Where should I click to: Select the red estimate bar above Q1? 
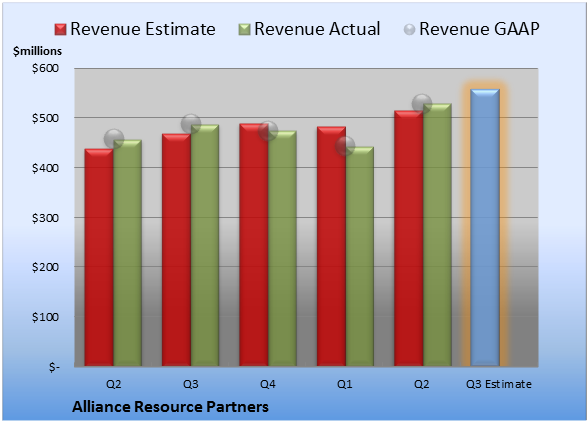click(331, 246)
